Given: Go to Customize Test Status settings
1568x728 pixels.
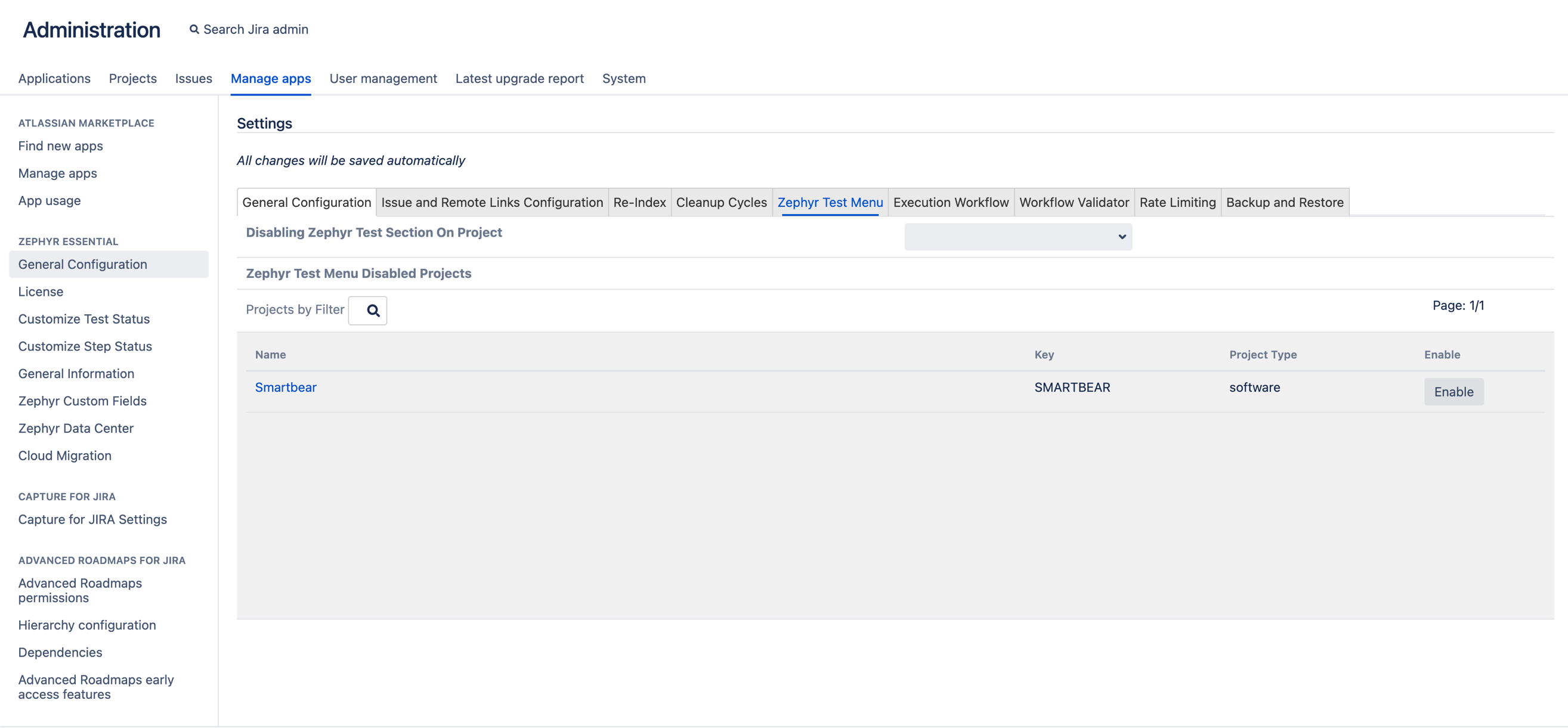Looking at the screenshot, I should pyautogui.click(x=84, y=318).
